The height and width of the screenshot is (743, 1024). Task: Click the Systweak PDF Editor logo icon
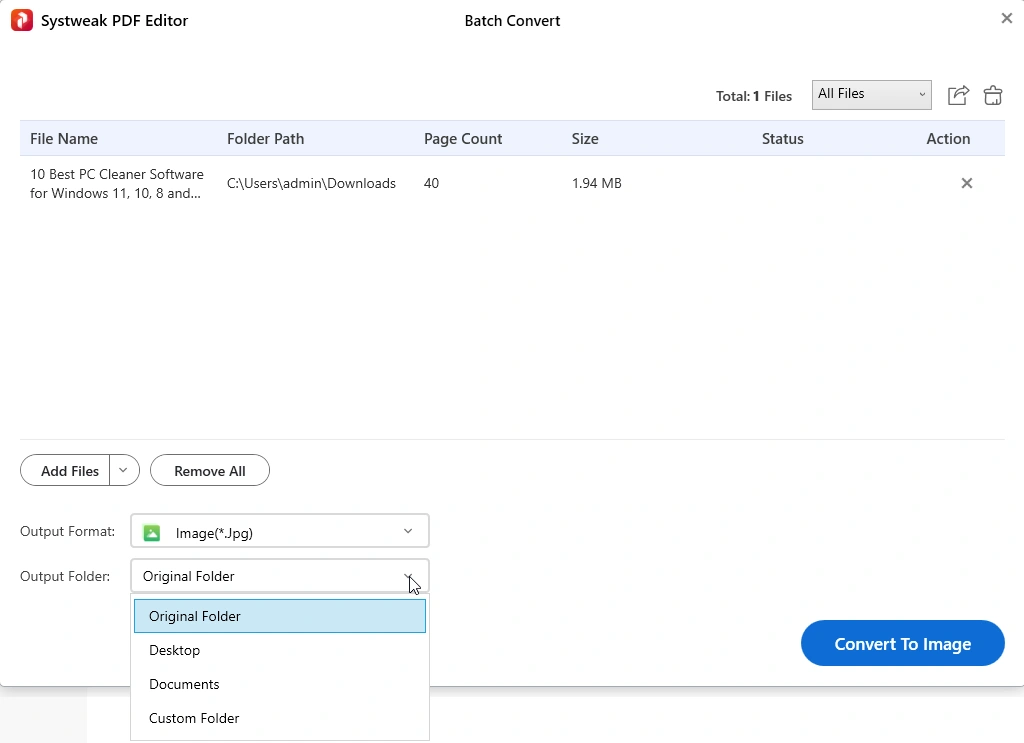22,20
